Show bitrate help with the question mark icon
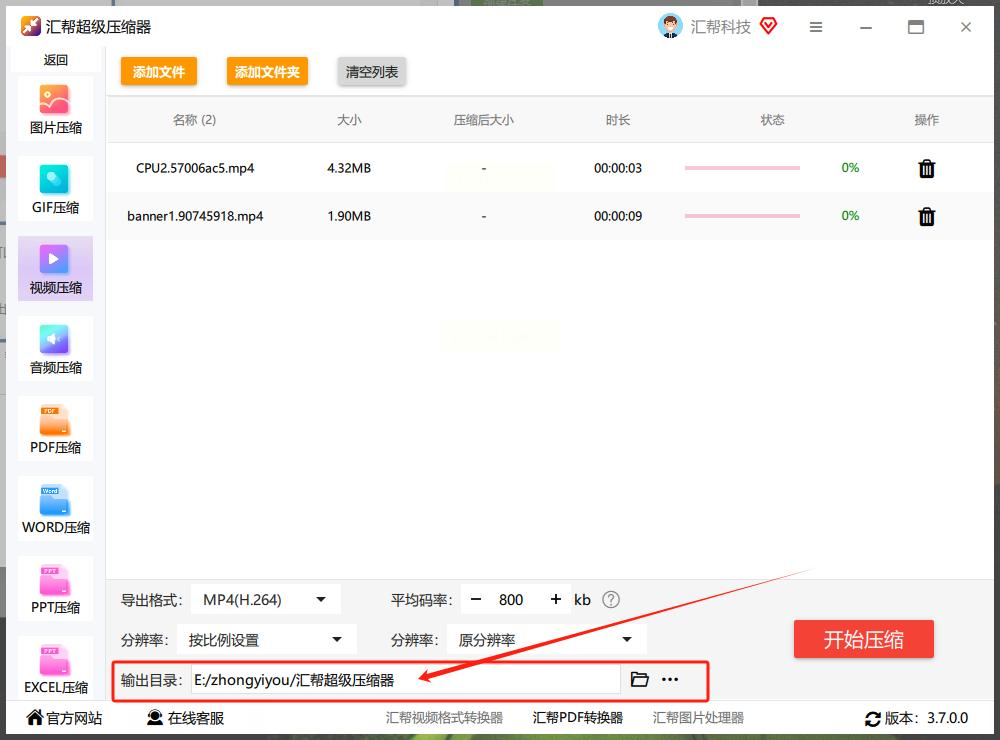The width and height of the screenshot is (1000, 740). (x=611, y=600)
